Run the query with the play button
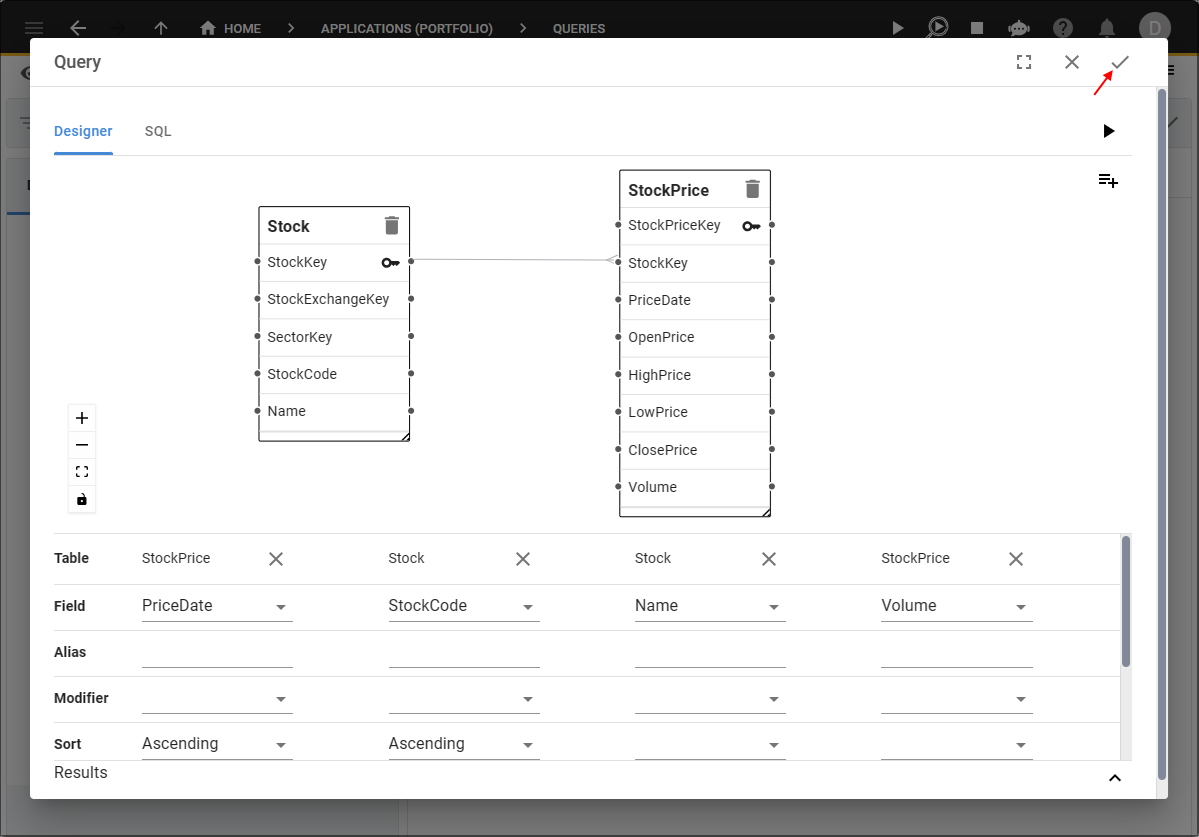Viewport: 1199px width, 837px height. [x=1109, y=131]
